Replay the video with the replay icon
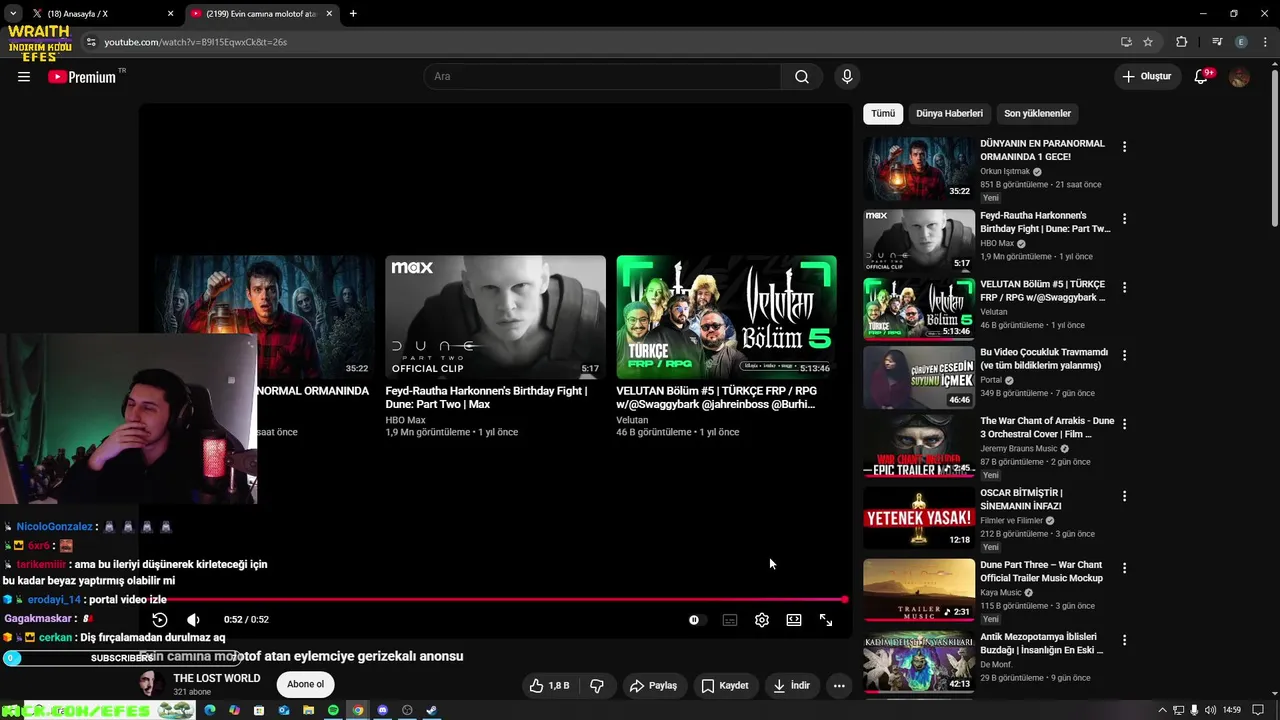 point(160,620)
